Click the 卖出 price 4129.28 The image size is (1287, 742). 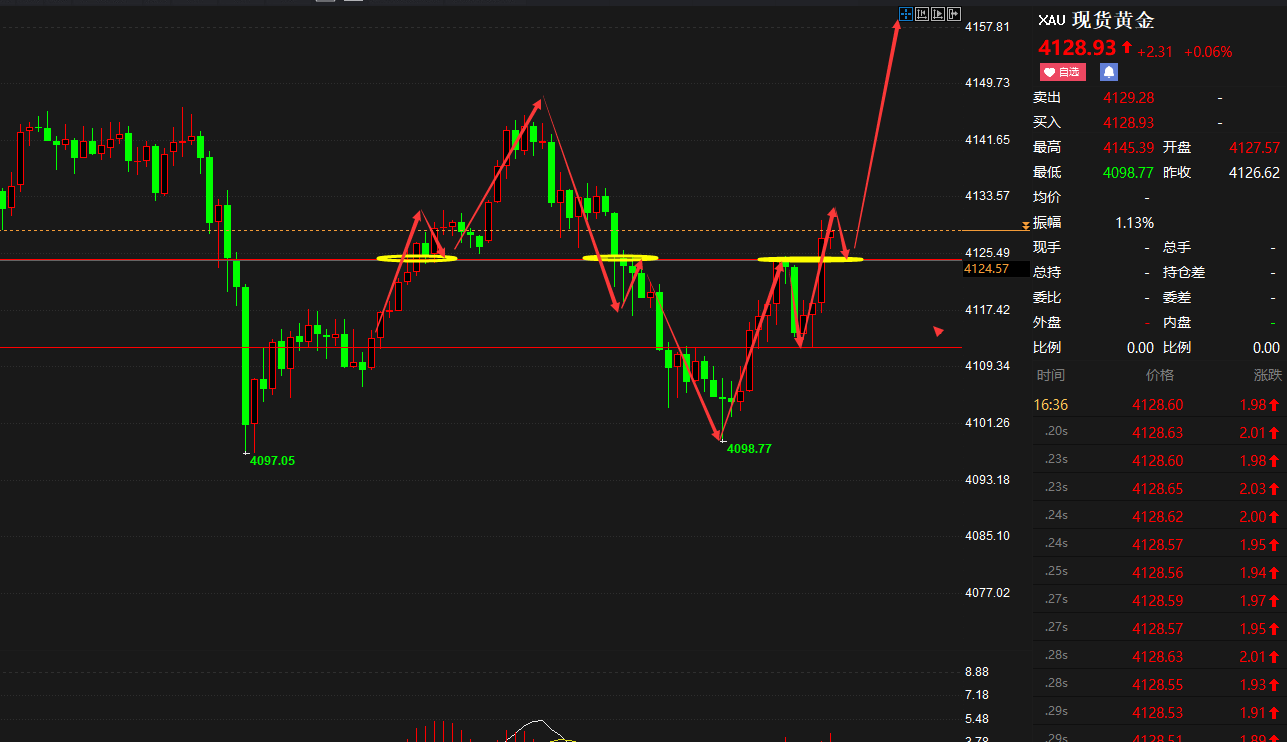[1128, 98]
